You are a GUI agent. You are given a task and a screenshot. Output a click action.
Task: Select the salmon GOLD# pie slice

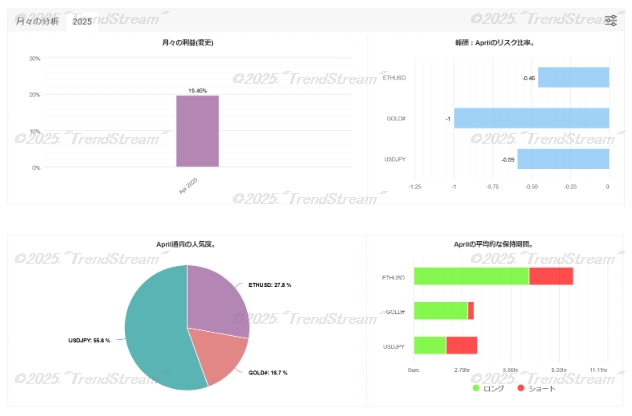pyautogui.click(x=220, y=353)
